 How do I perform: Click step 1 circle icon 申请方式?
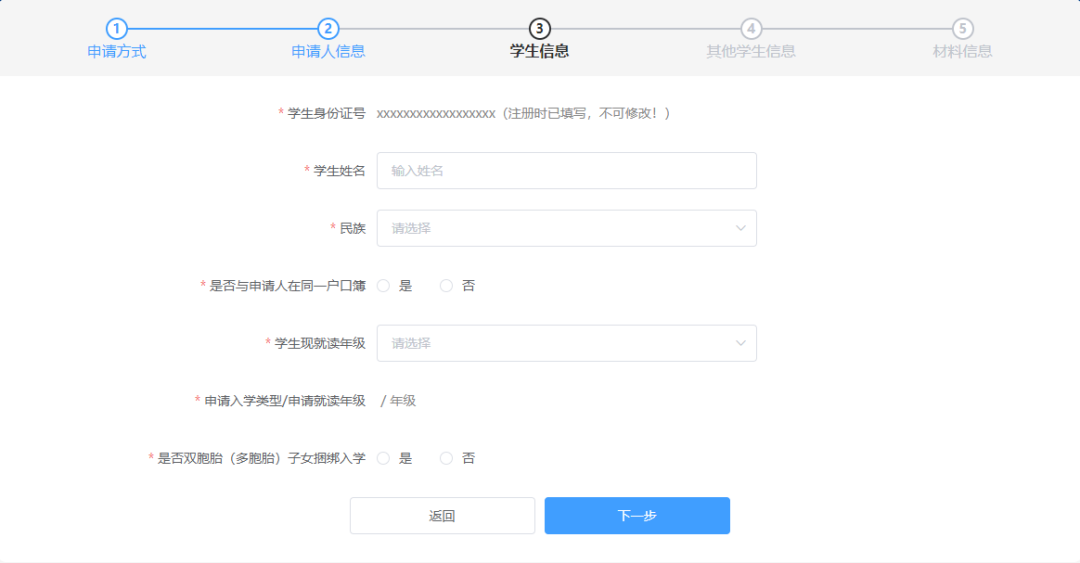click(117, 29)
